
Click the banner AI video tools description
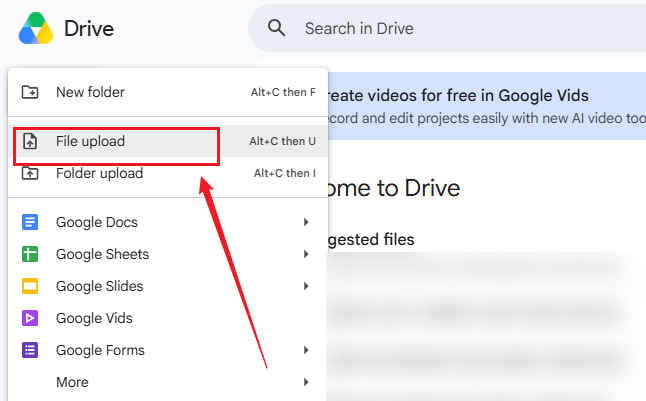[x=487, y=118]
